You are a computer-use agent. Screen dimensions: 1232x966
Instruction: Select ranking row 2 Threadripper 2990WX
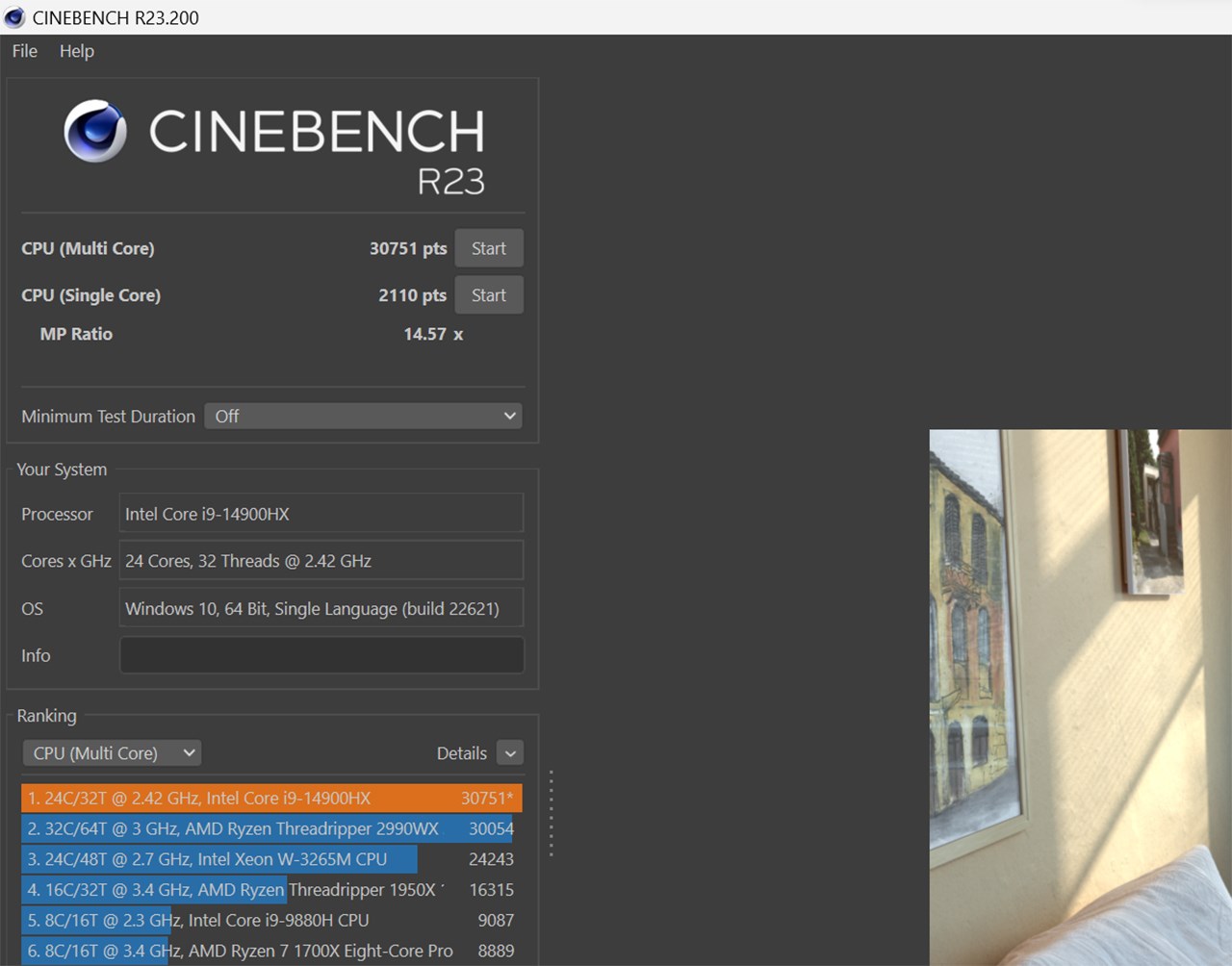coord(271,828)
